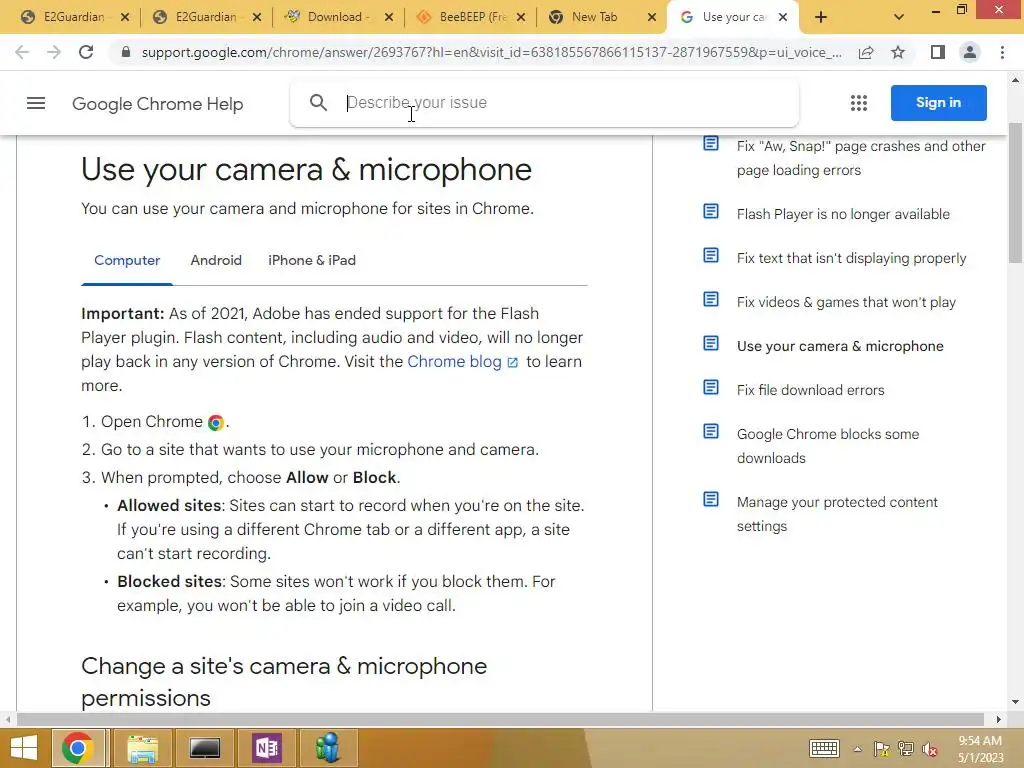Select the Computer platform tab
This screenshot has width=1024, height=768.
tap(127, 260)
